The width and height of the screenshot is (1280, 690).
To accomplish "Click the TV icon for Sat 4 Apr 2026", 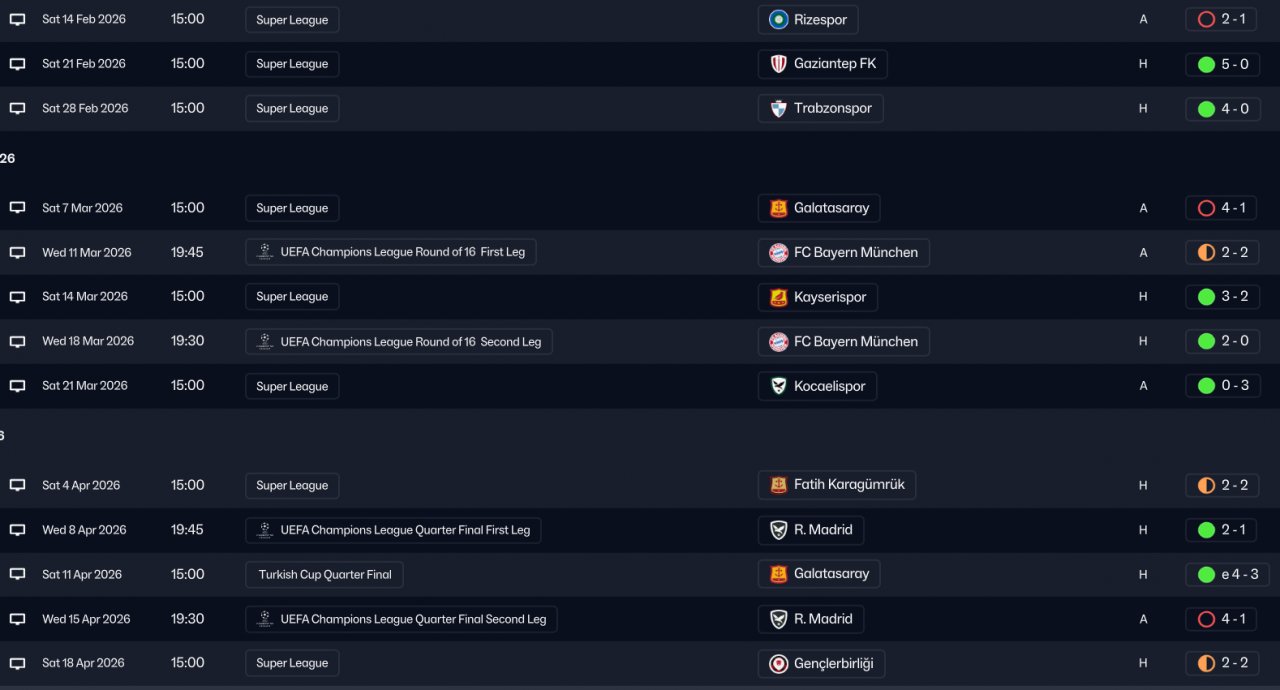I will (17, 486).
